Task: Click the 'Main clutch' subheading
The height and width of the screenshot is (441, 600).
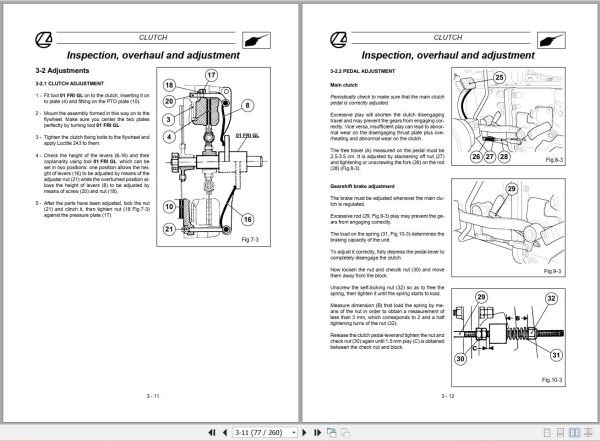Action: click(344, 85)
